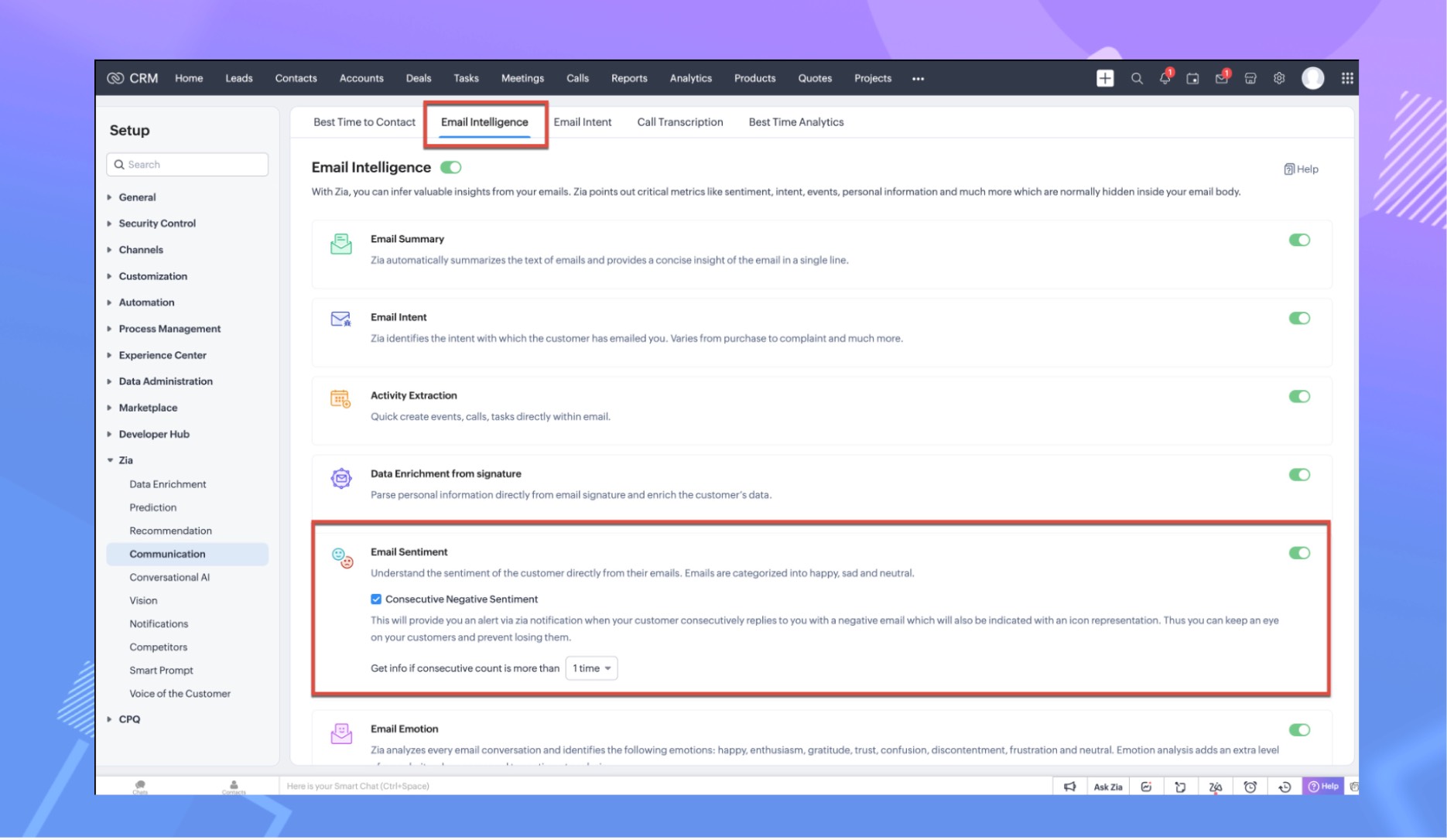Open the notifications bell icon
Viewport: 1447px width, 840px height.
[1165, 78]
